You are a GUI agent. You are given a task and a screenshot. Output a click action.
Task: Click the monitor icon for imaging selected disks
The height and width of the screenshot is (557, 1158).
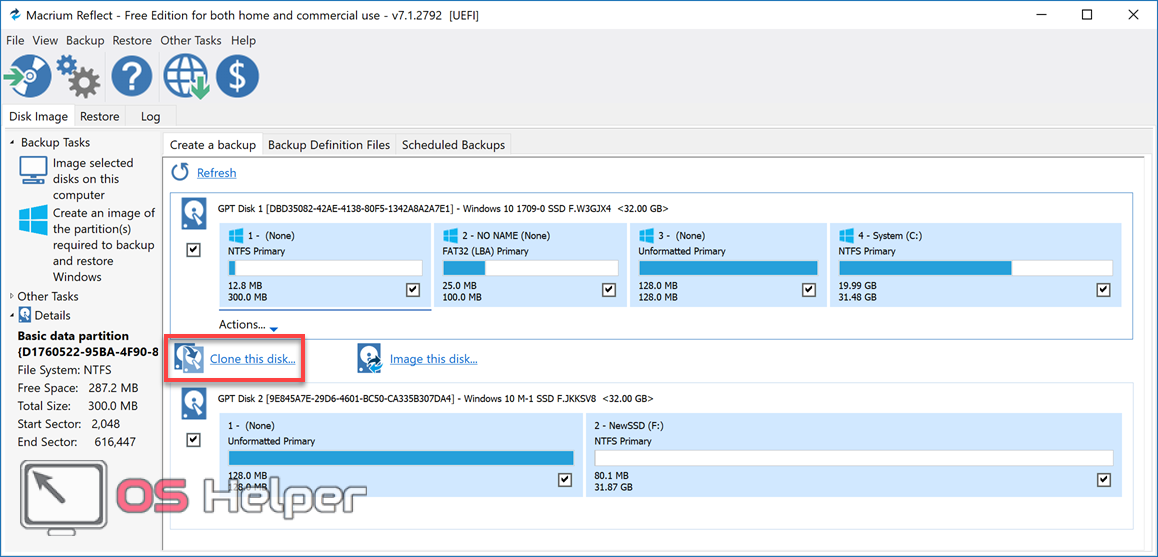point(34,170)
